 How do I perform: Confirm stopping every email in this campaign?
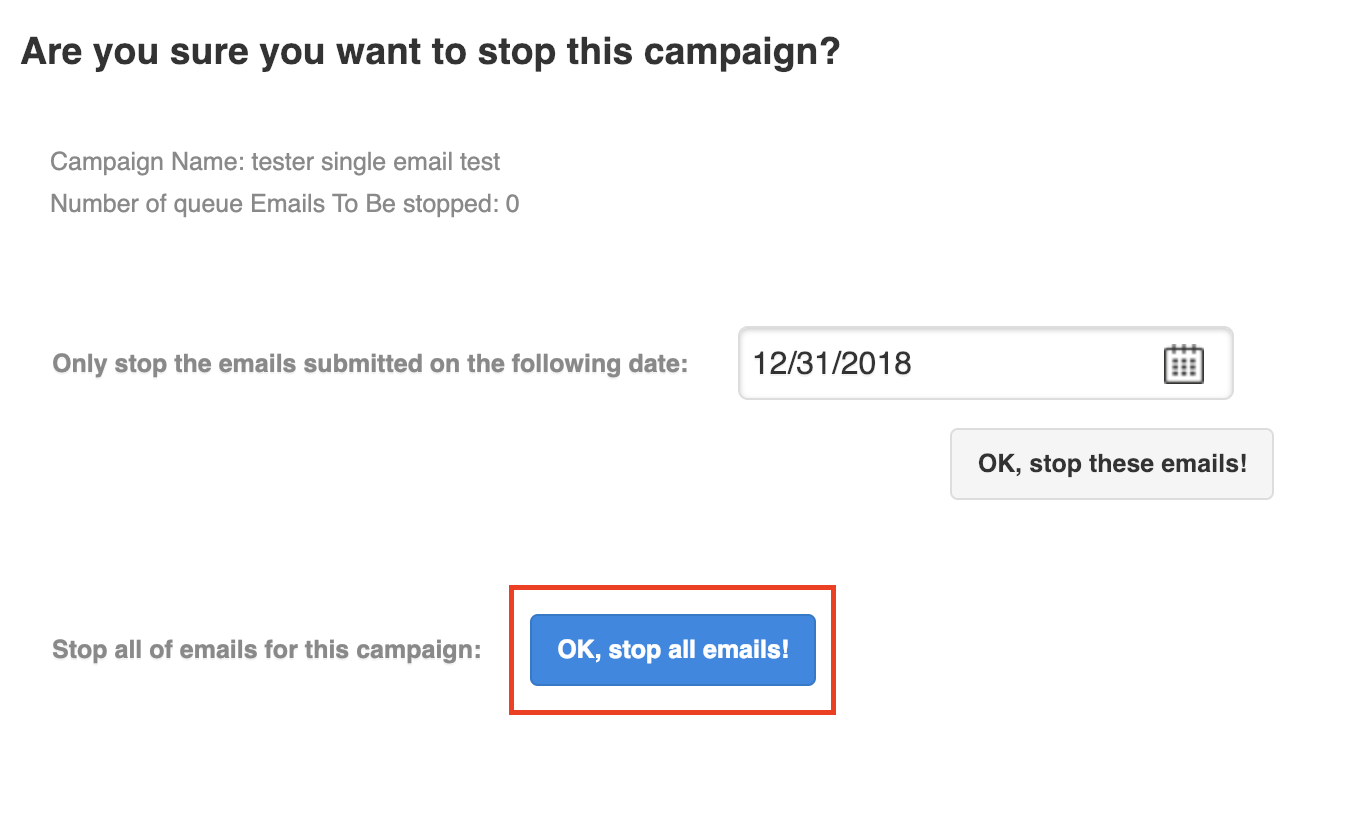(673, 650)
